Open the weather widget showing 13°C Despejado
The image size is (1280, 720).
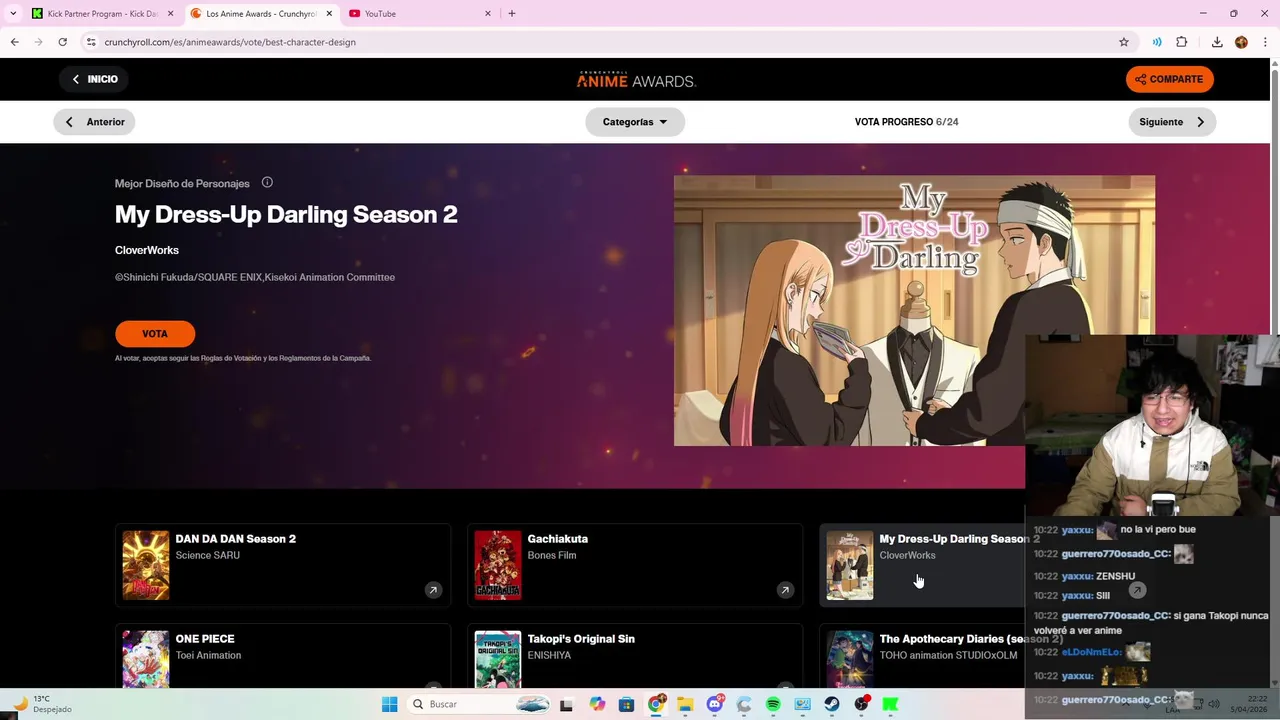coord(40,704)
